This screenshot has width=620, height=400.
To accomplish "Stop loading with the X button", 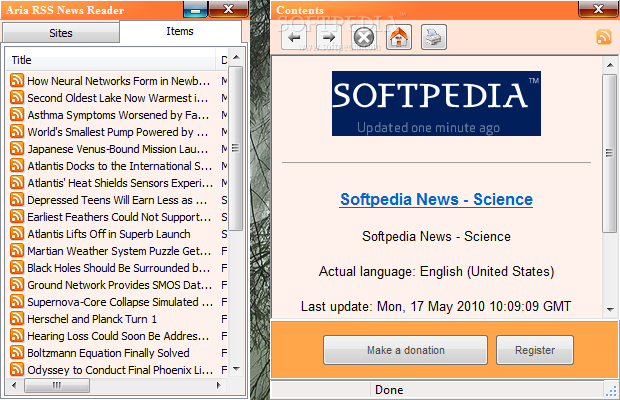I will coord(364,37).
